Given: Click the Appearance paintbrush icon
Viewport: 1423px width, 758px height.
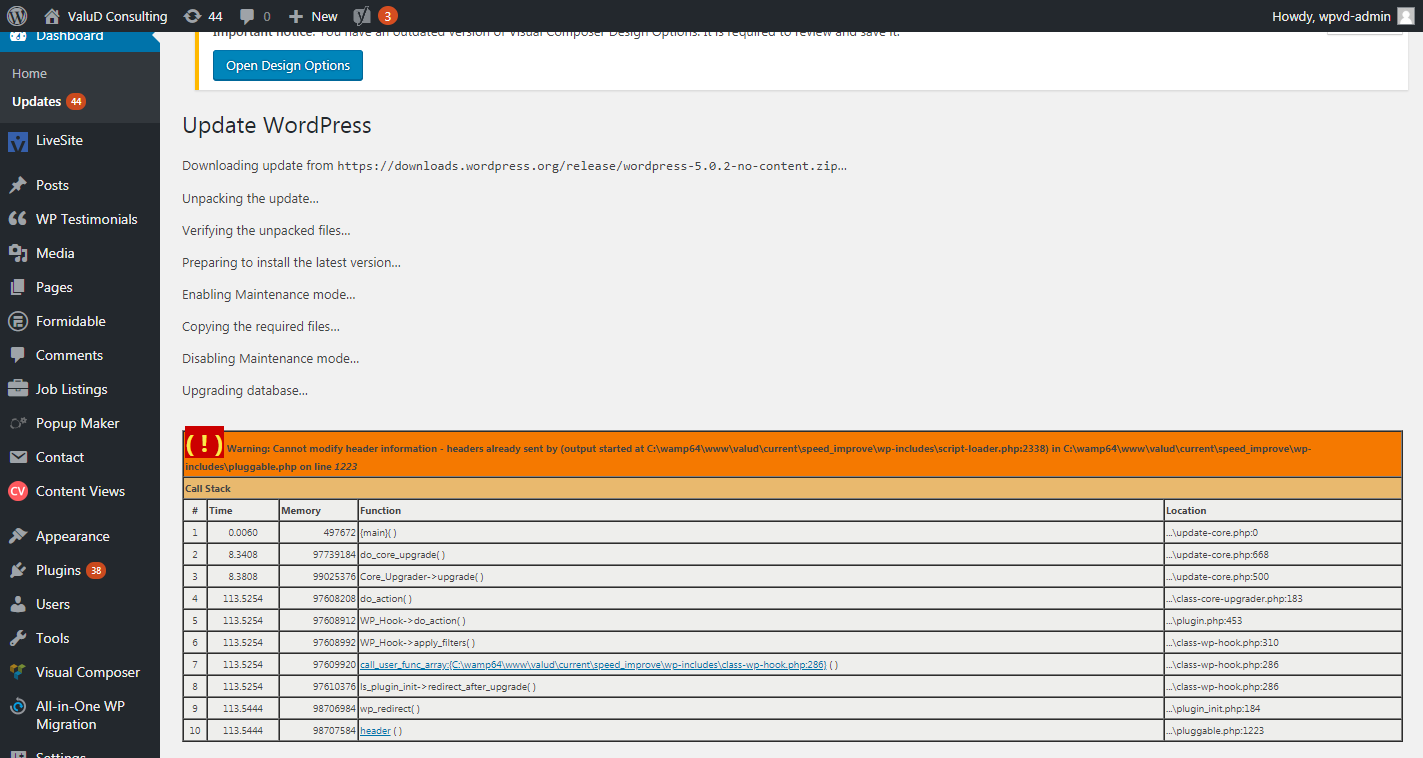Looking at the screenshot, I should pyautogui.click(x=17, y=536).
